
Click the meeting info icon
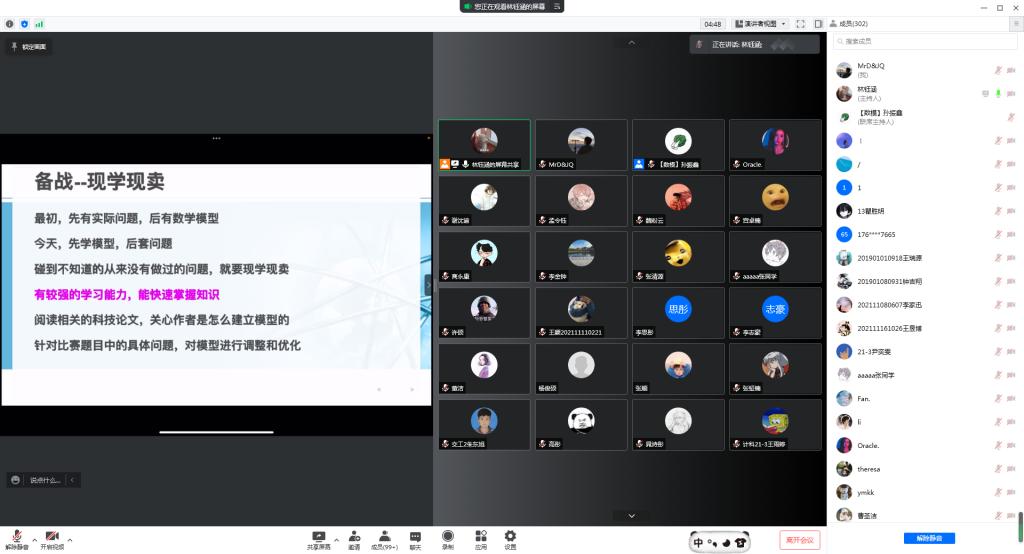click(x=10, y=23)
